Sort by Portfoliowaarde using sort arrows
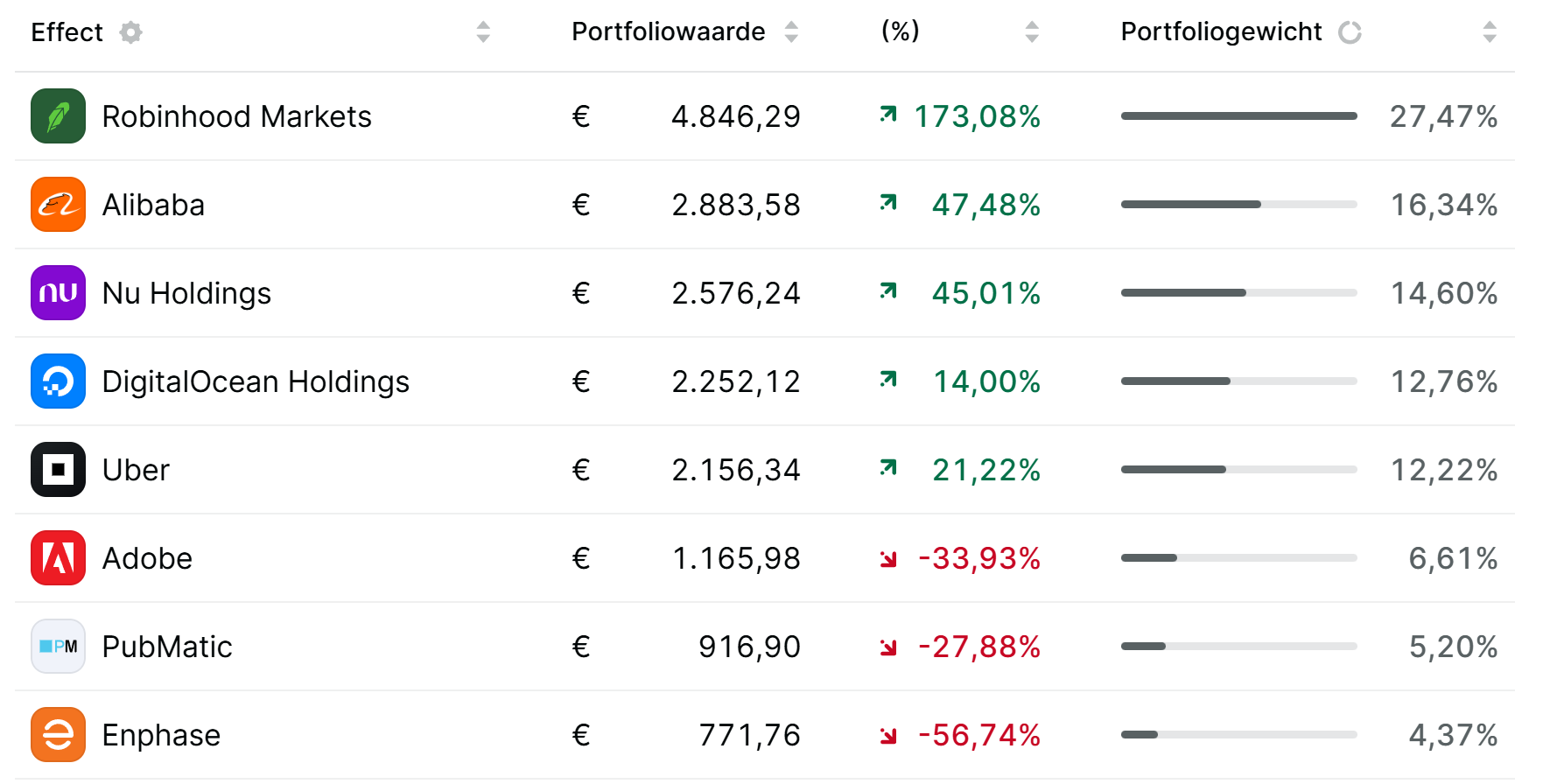 791,32
